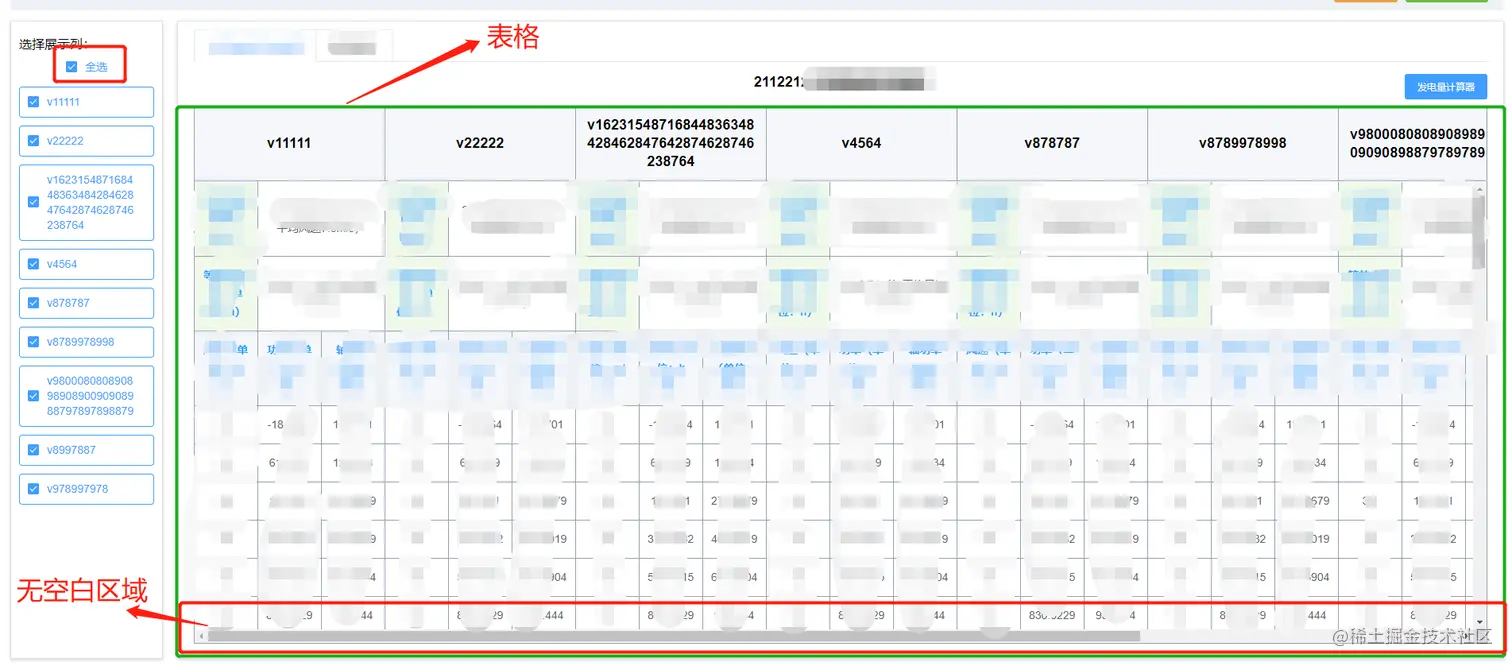Image resolution: width=1512 pixels, height=666 pixels.
Task: Click the table's horizontal scrollbar thumb
Action: (x=674, y=636)
